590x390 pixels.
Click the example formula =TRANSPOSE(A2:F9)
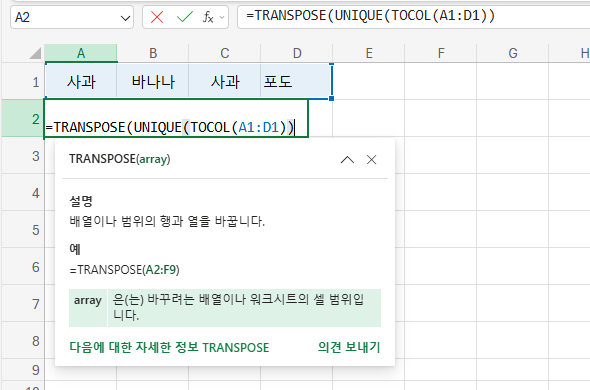coord(125,270)
